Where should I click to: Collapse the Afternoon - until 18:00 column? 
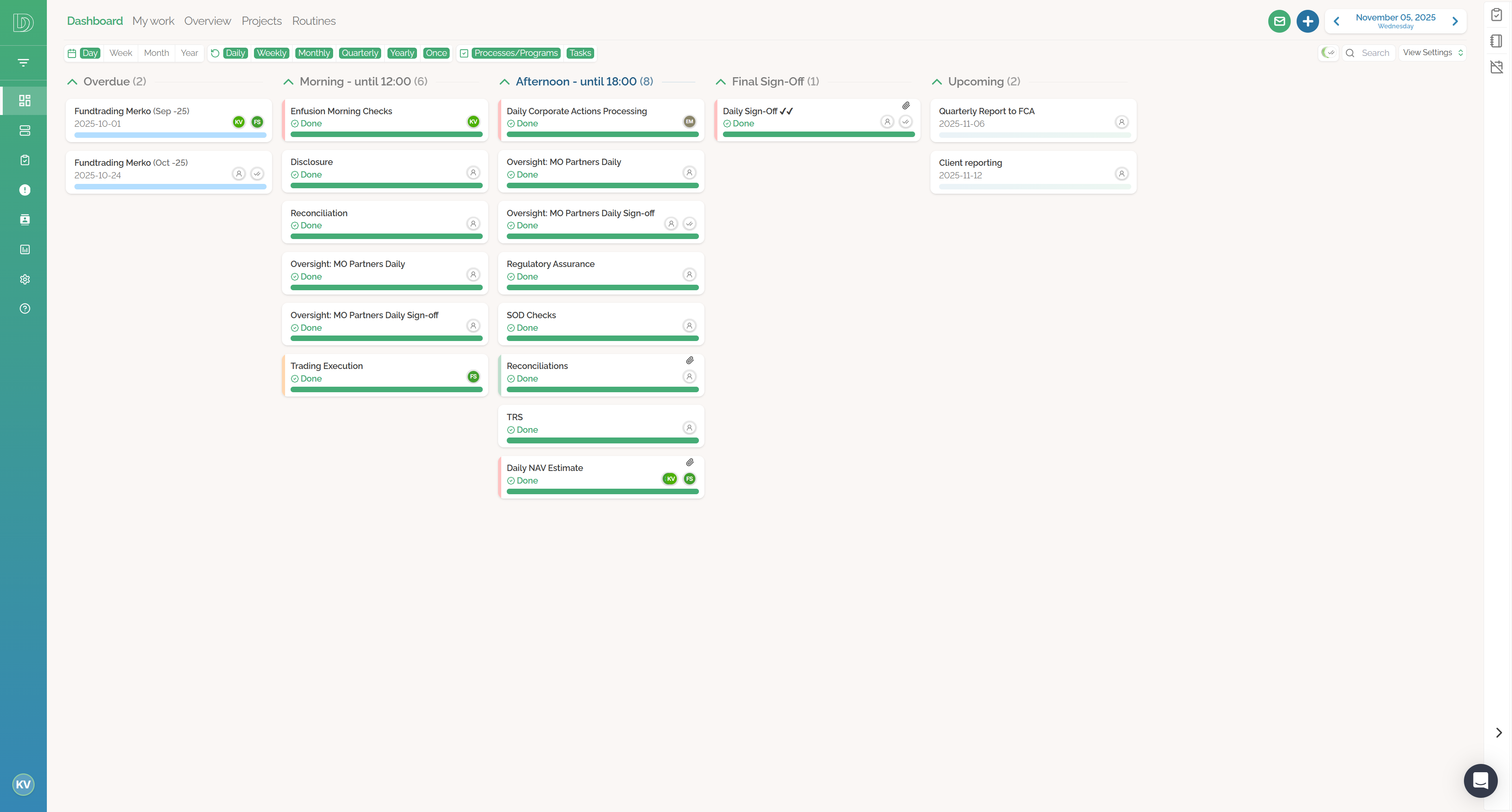tap(505, 82)
